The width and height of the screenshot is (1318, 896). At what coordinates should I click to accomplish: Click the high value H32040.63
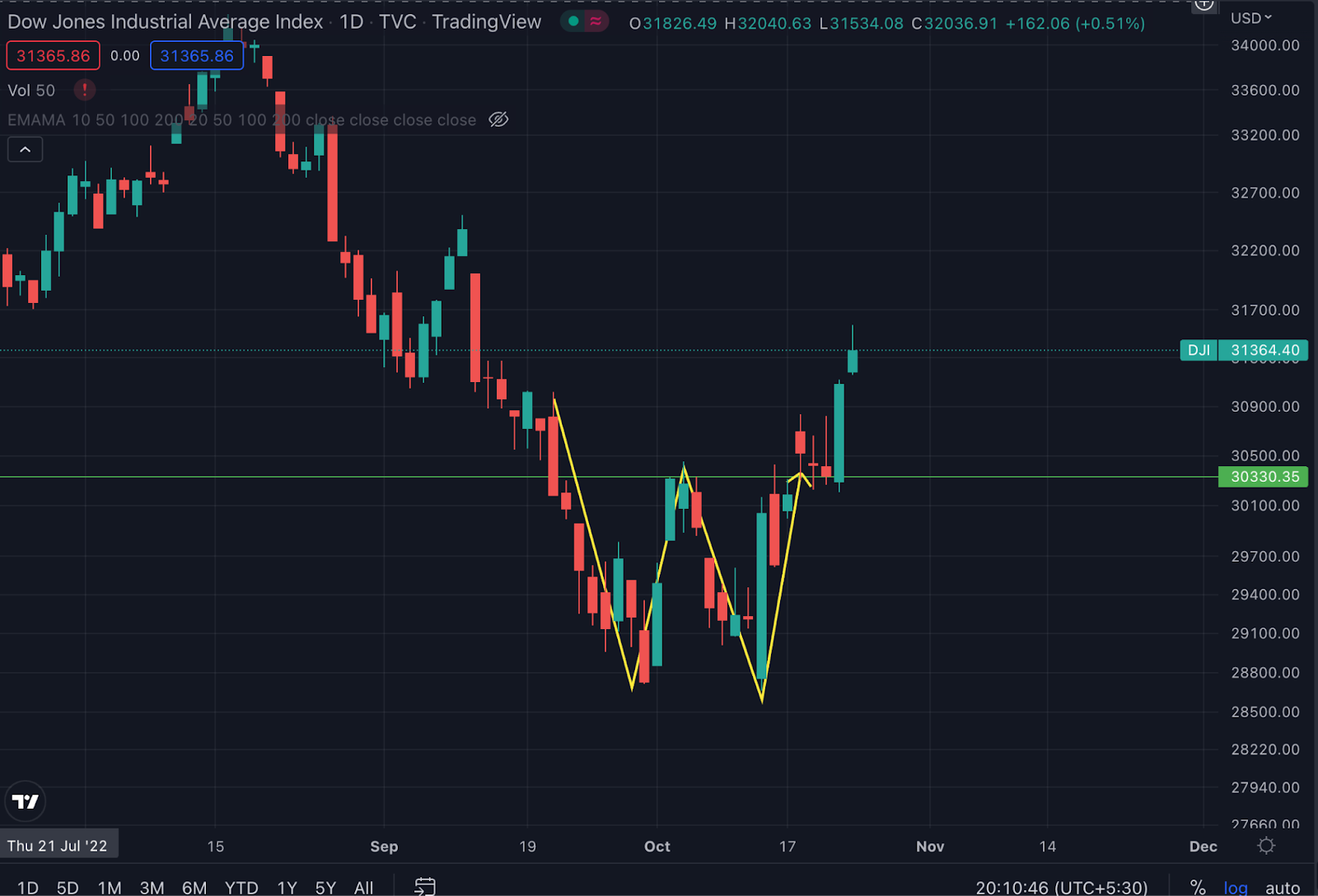pyautogui.click(x=768, y=24)
